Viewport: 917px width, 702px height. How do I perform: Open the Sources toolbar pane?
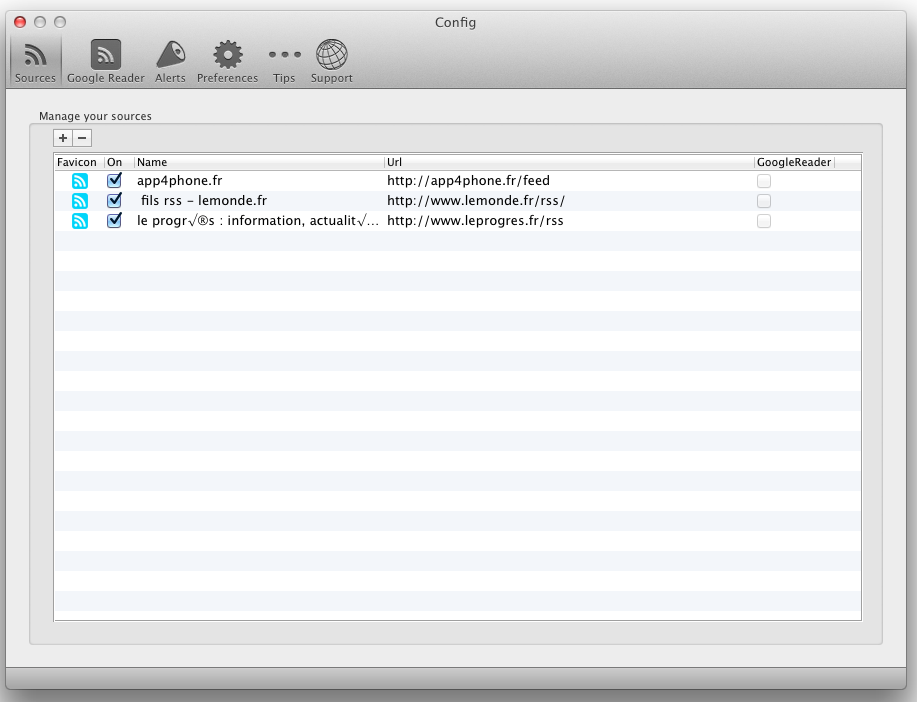point(35,60)
